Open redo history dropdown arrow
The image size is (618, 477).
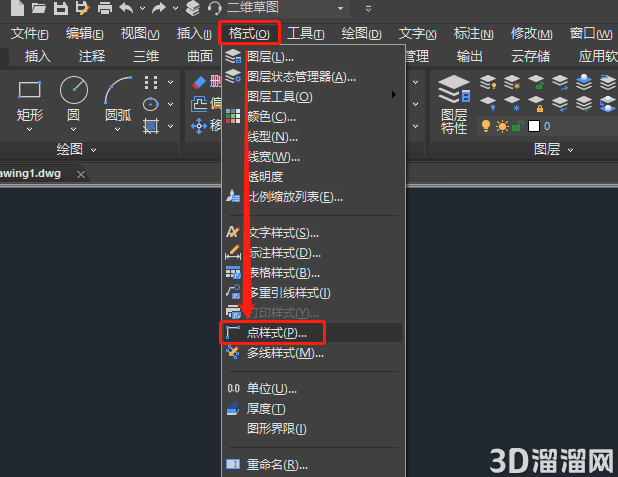point(175,8)
